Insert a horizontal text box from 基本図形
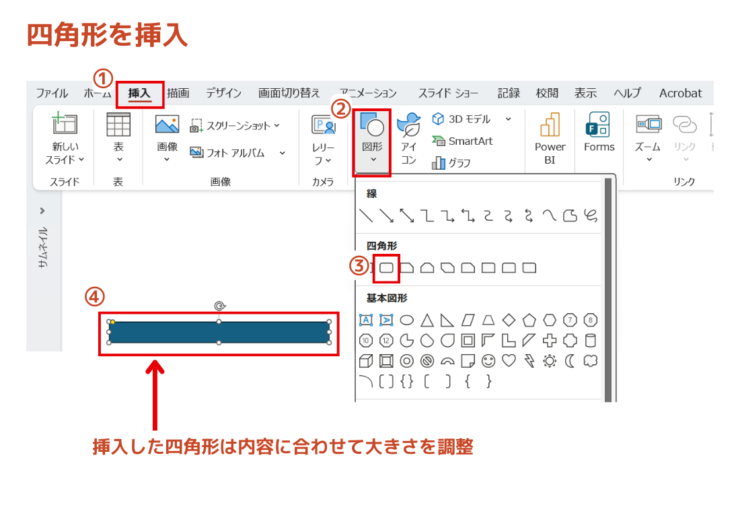The image size is (740, 505). point(366,320)
